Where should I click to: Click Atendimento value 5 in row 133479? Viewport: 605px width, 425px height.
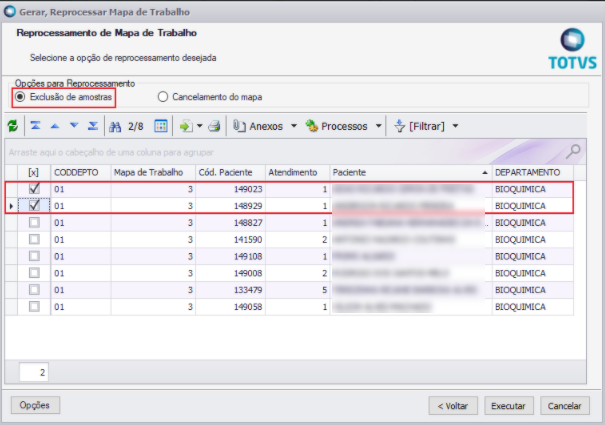click(297, 290)
